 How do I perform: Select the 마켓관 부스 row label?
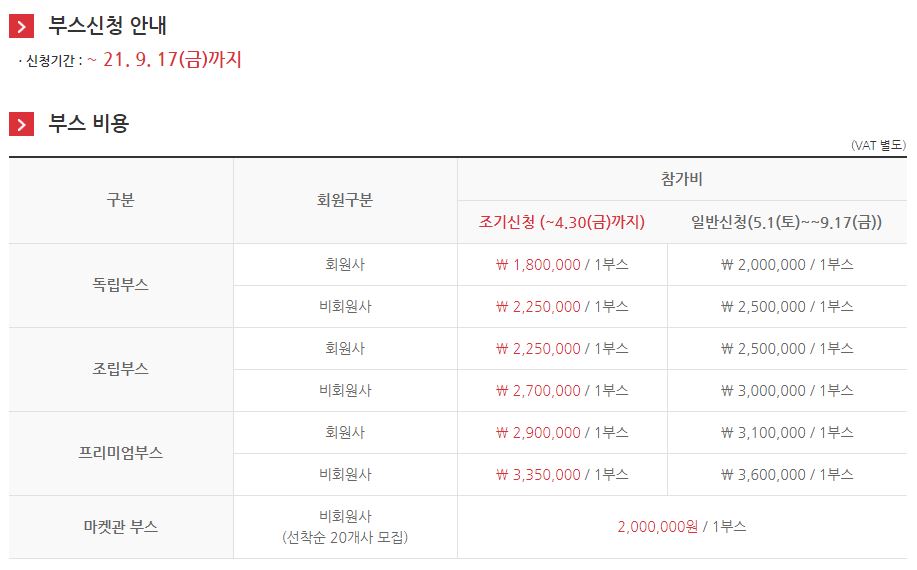(120, 527)
